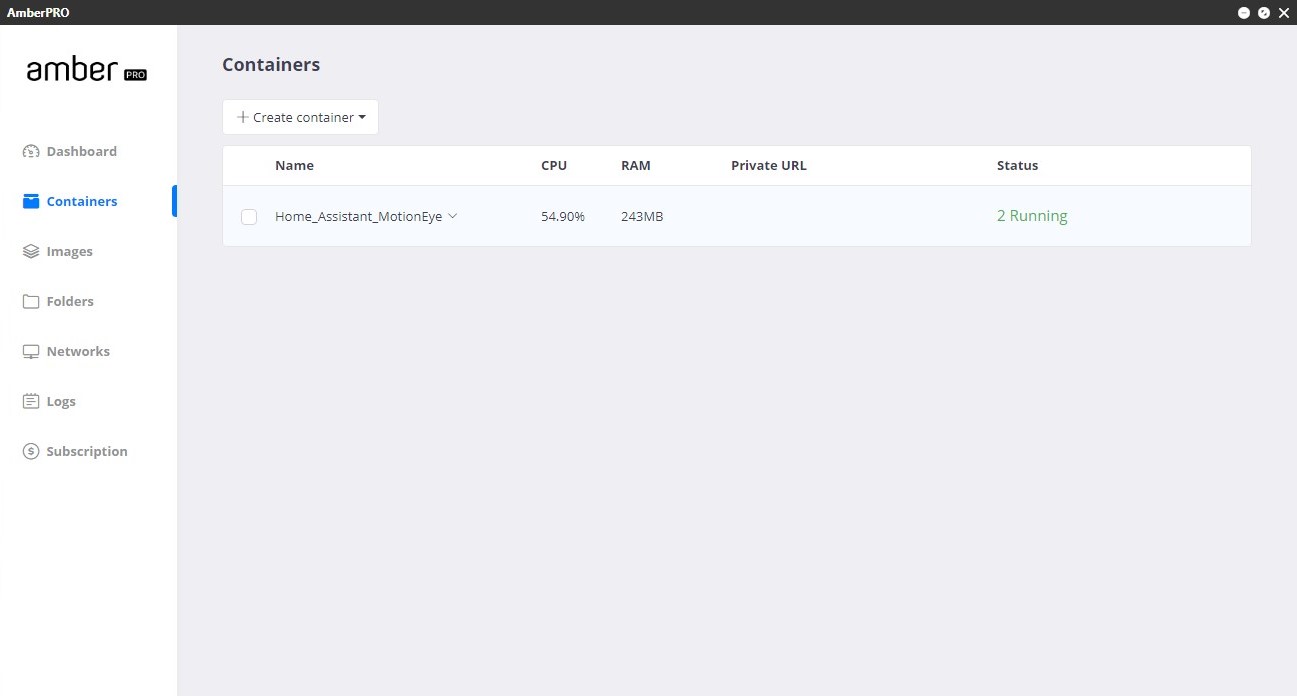Maximize the AmberPRO window
This screenshot has width=1297, height=696.
pyautogui.click(x=1264, y=13)
